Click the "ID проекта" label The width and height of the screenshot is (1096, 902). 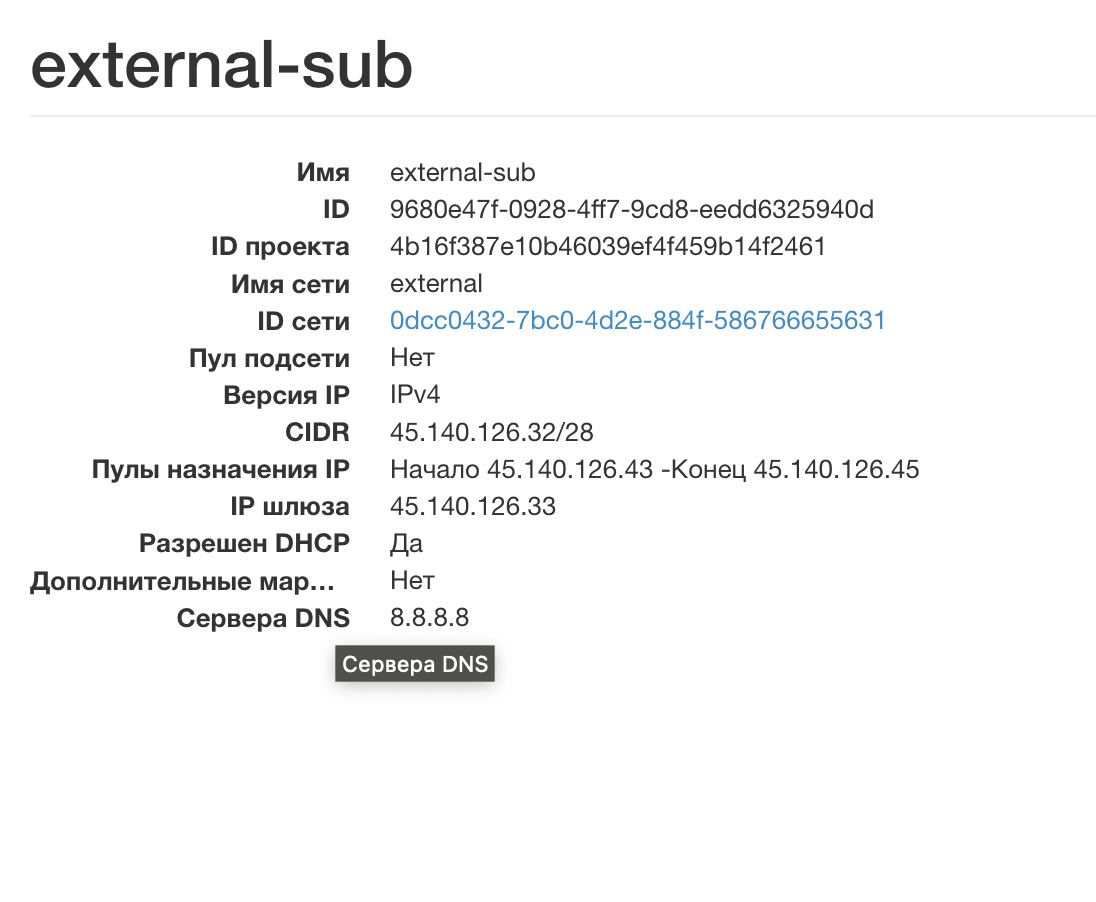pos(280,247)
